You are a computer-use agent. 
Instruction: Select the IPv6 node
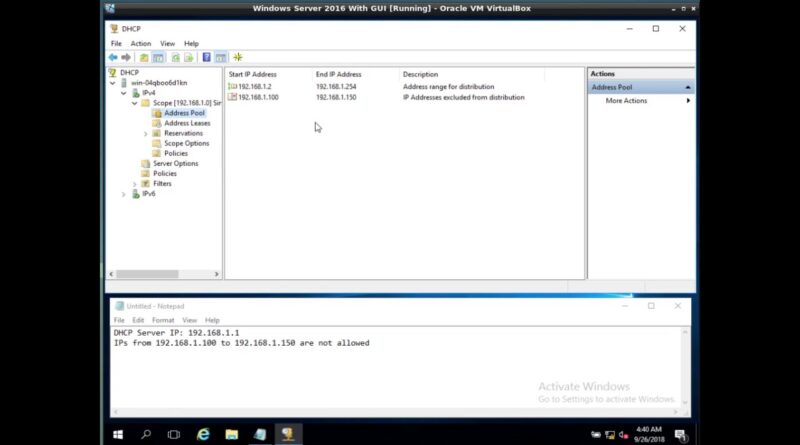[148, 194]
